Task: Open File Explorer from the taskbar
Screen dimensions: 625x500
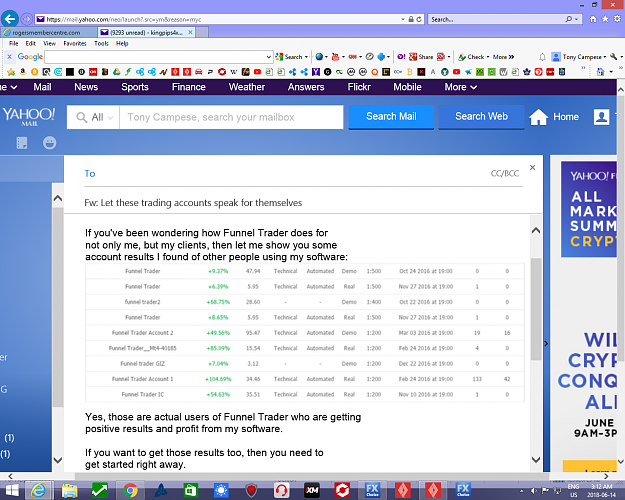Action: 69,490
